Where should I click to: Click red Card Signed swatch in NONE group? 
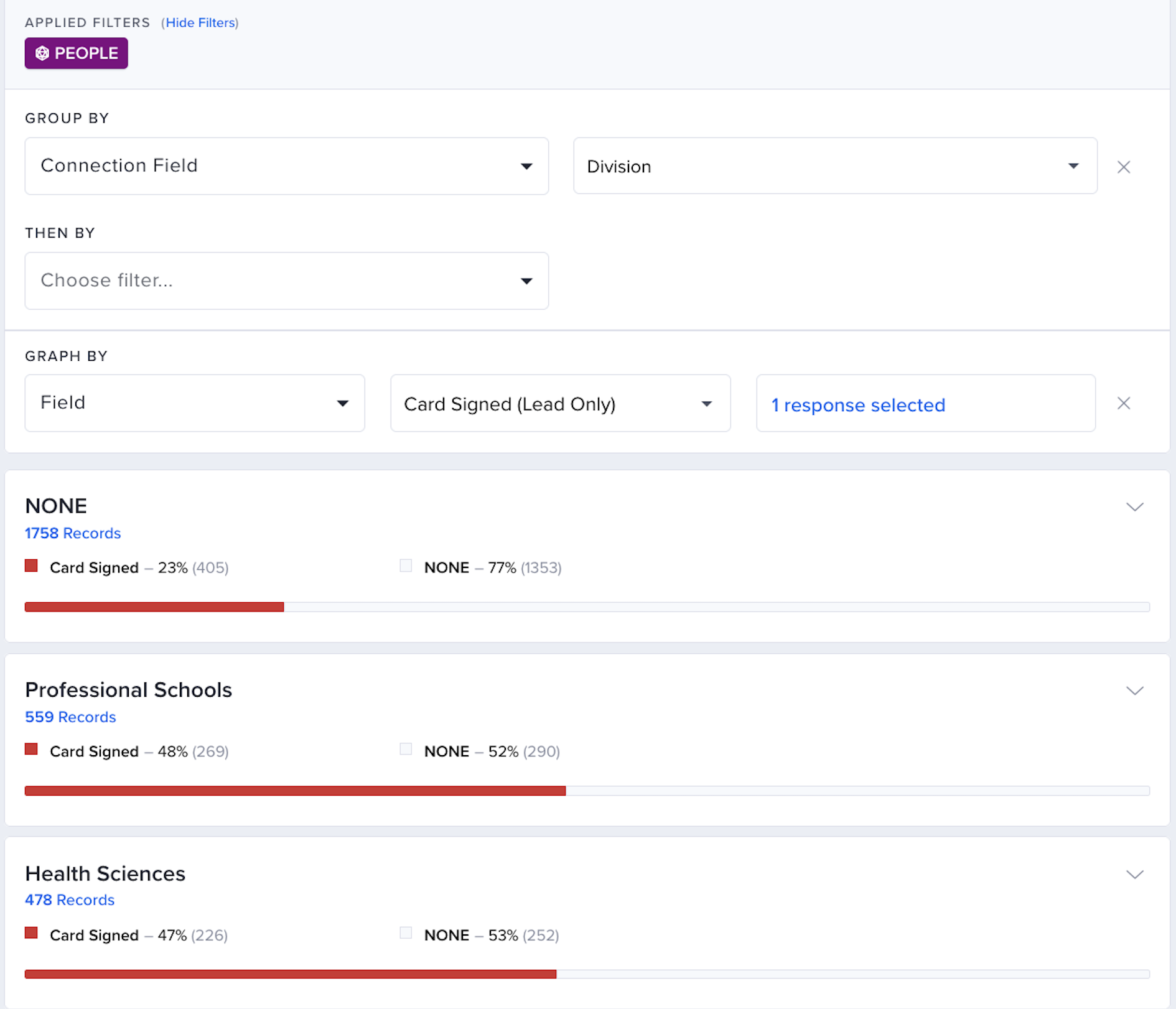point(31,565)
